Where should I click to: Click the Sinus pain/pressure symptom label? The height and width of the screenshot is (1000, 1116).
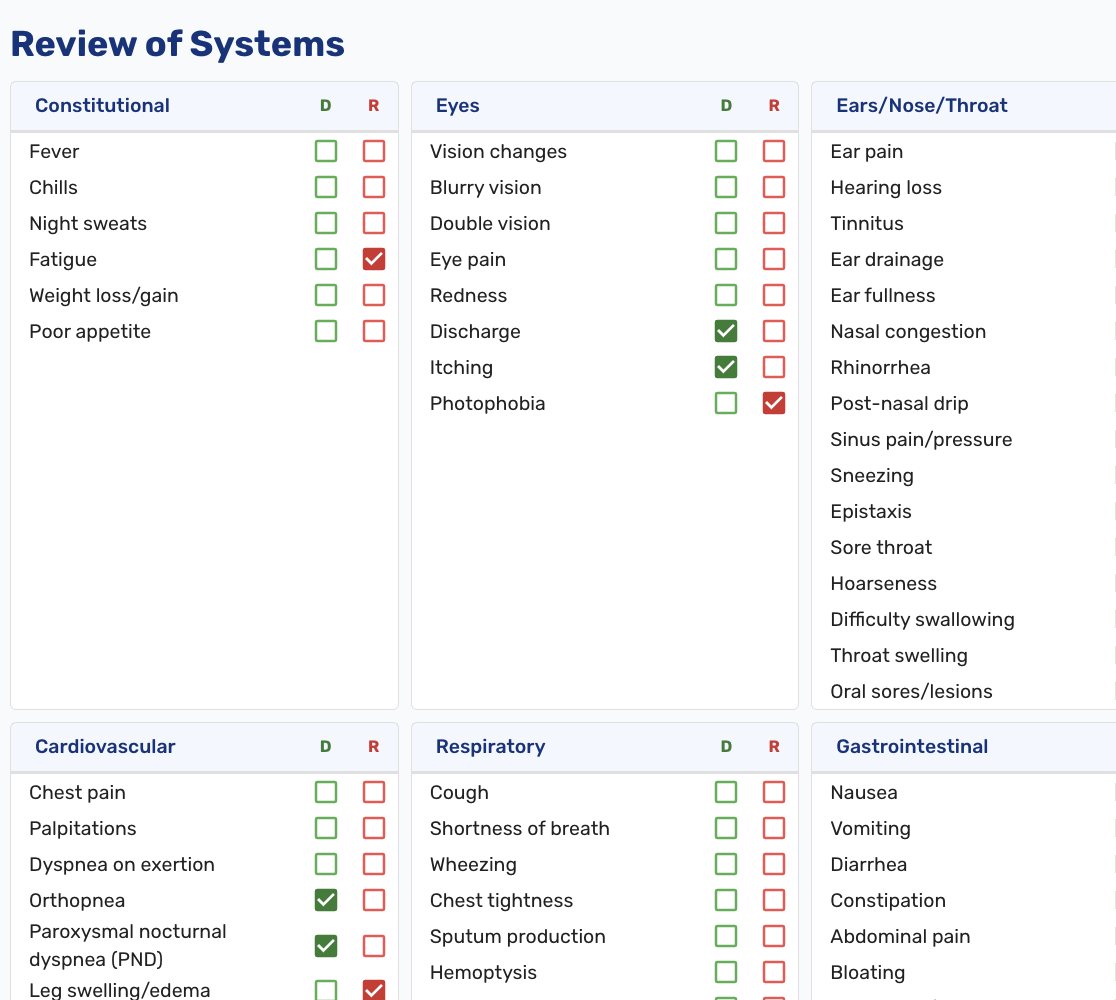[921, 439]
